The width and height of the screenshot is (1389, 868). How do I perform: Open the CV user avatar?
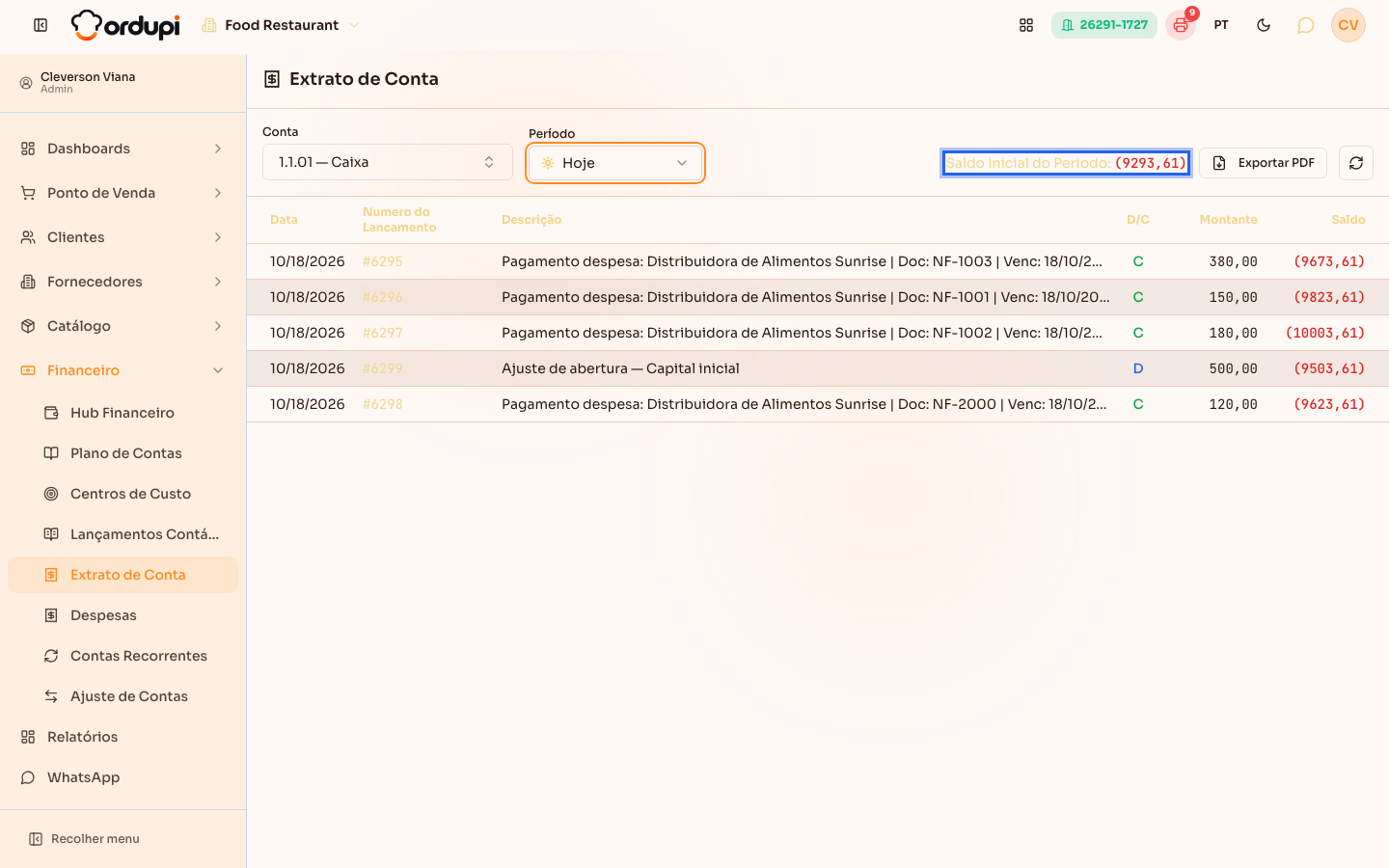coord(1348,25)
